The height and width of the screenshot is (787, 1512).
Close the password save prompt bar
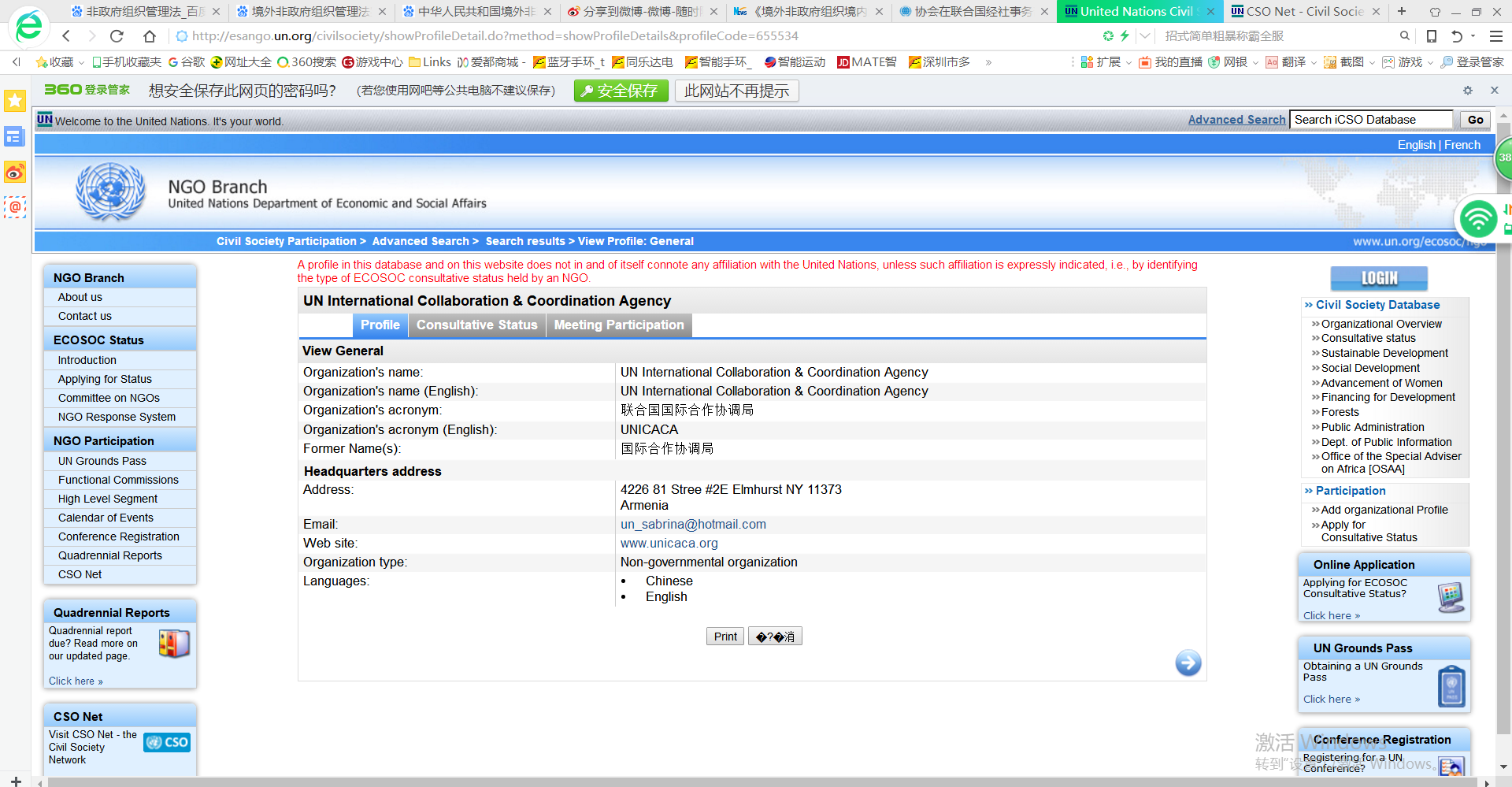[x=1494, y=91]
